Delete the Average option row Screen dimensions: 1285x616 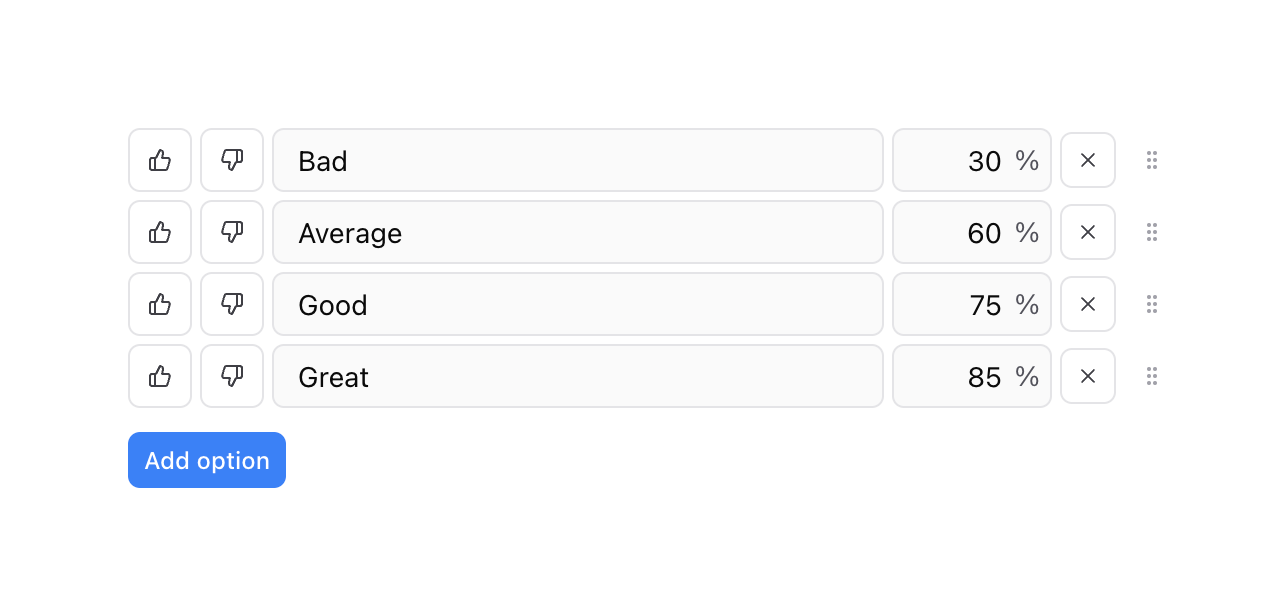pos(1088,232)
